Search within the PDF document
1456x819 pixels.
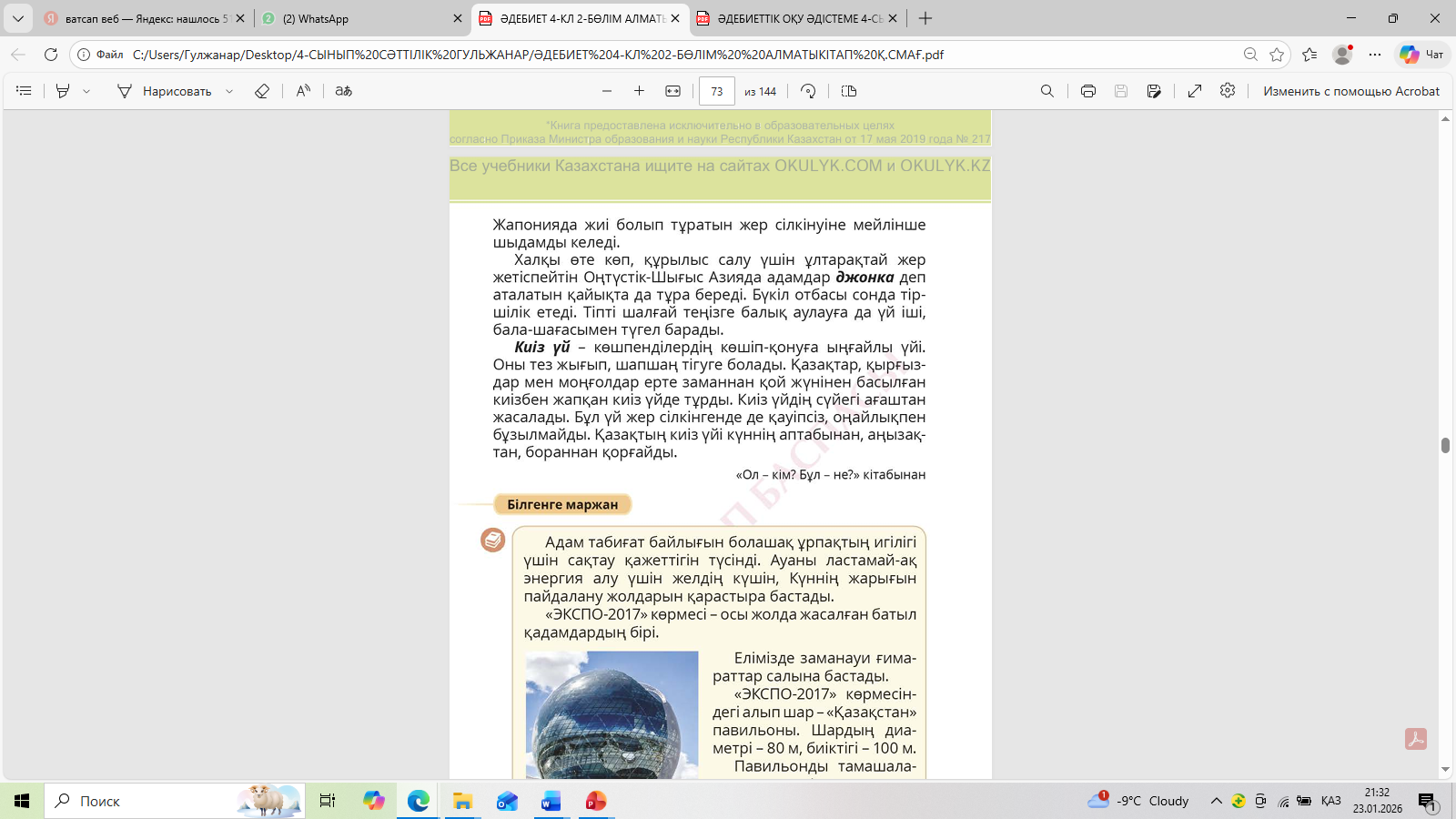[1047, 91]
